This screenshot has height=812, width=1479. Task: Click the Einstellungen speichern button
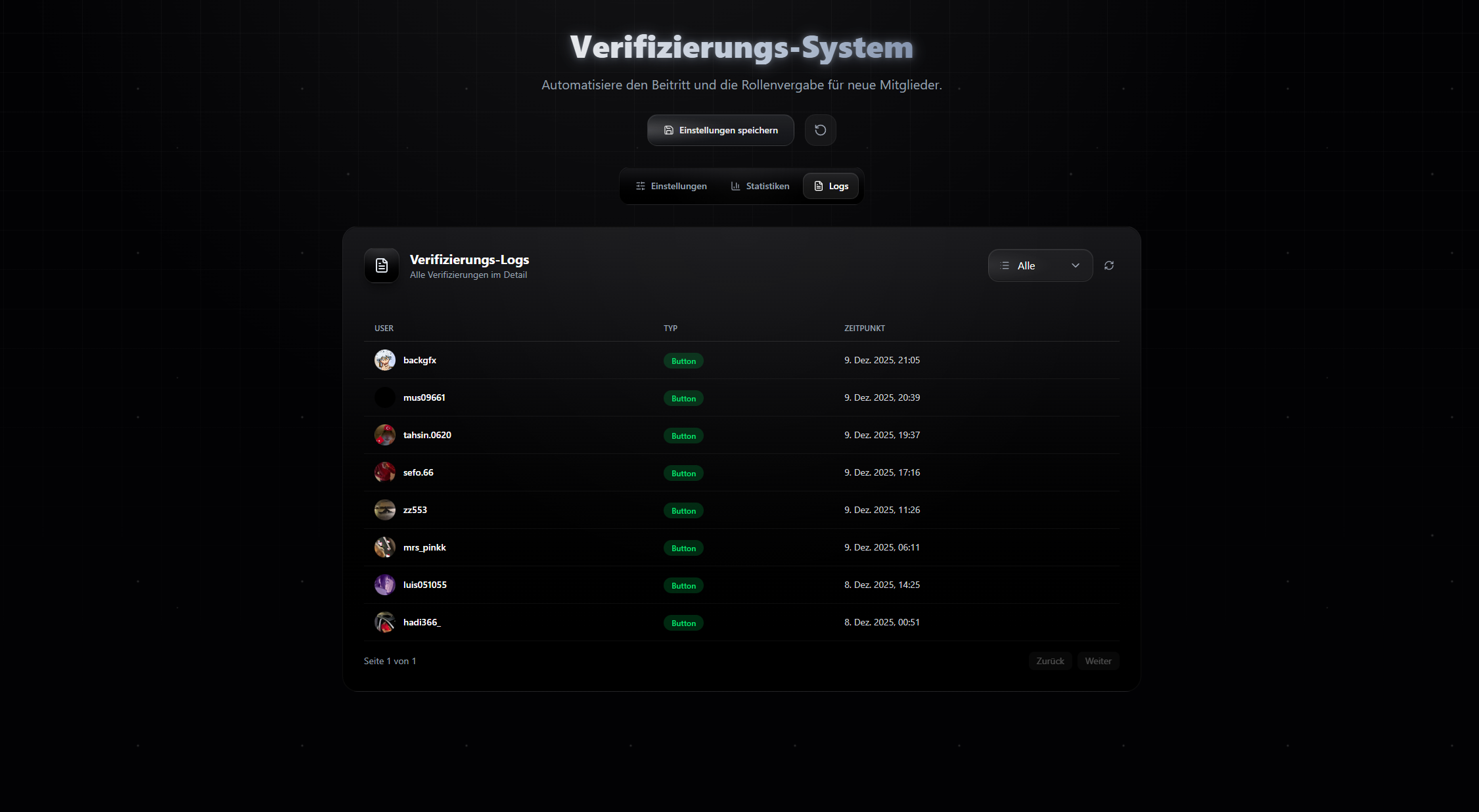click(x=720, y=130)
